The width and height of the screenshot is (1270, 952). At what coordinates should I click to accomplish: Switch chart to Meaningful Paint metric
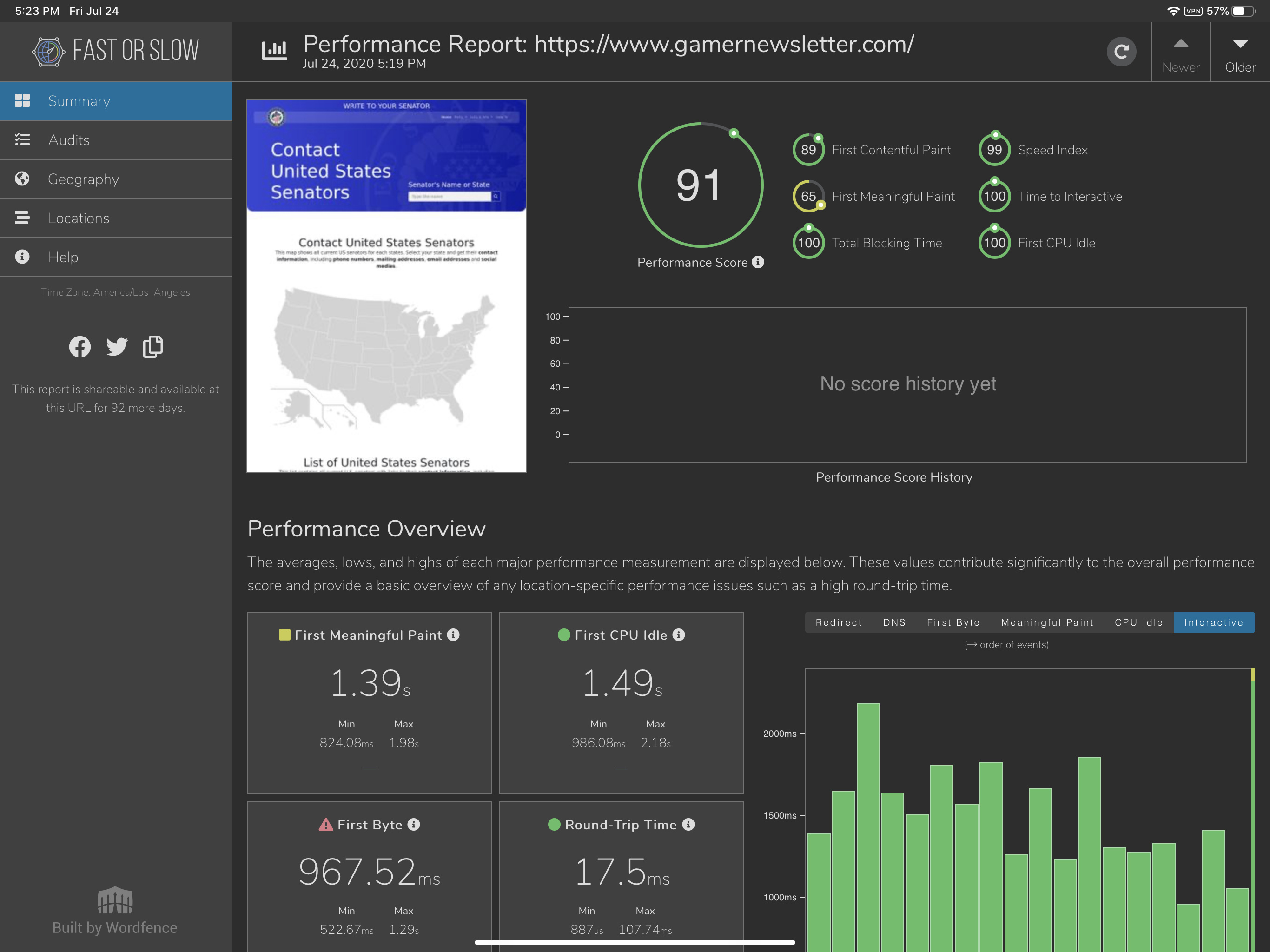1047,622
